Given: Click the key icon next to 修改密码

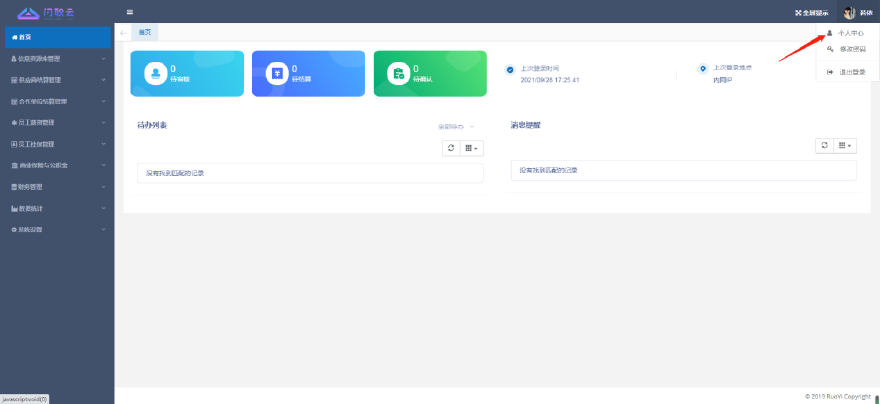Looking at the screenshot, I should coord(829,49).
